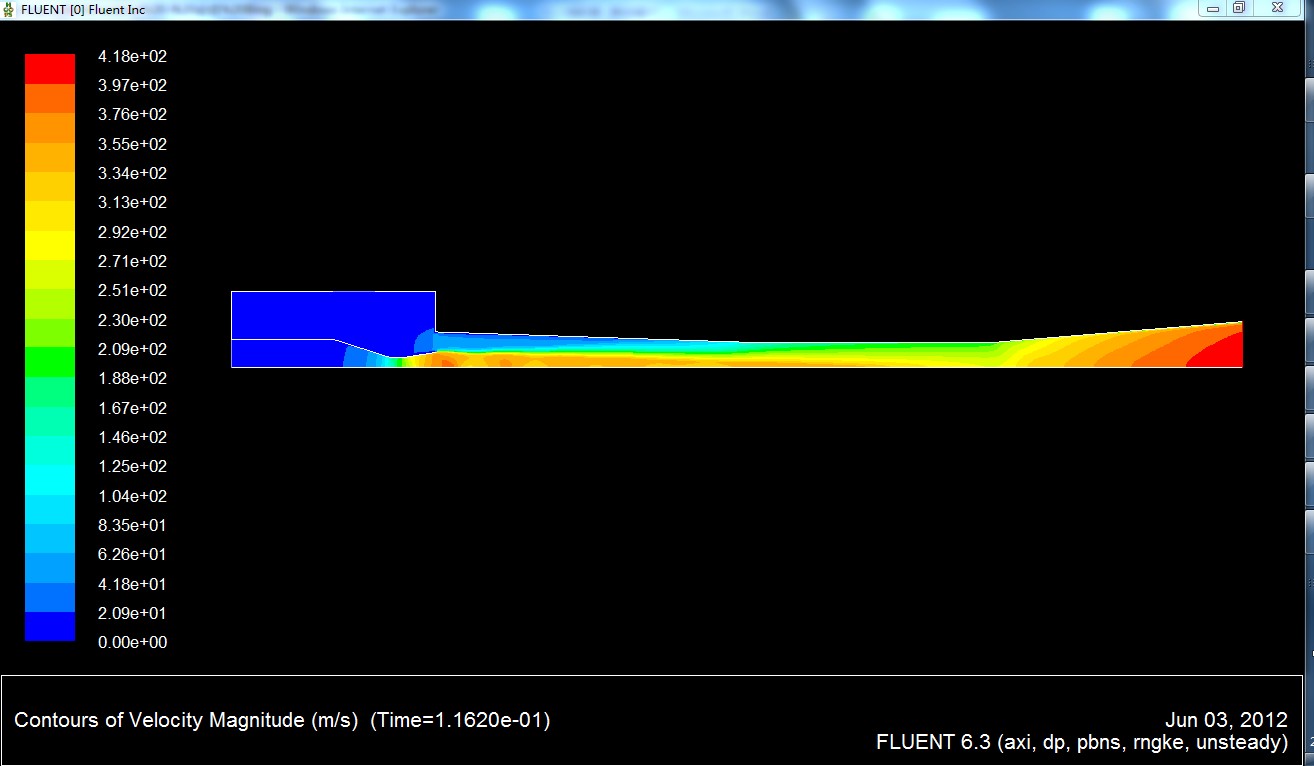Viewport: 1314px width, 766px height.
Task: Click the 3.97e+02 legend value label
Action: coord(132,85)
